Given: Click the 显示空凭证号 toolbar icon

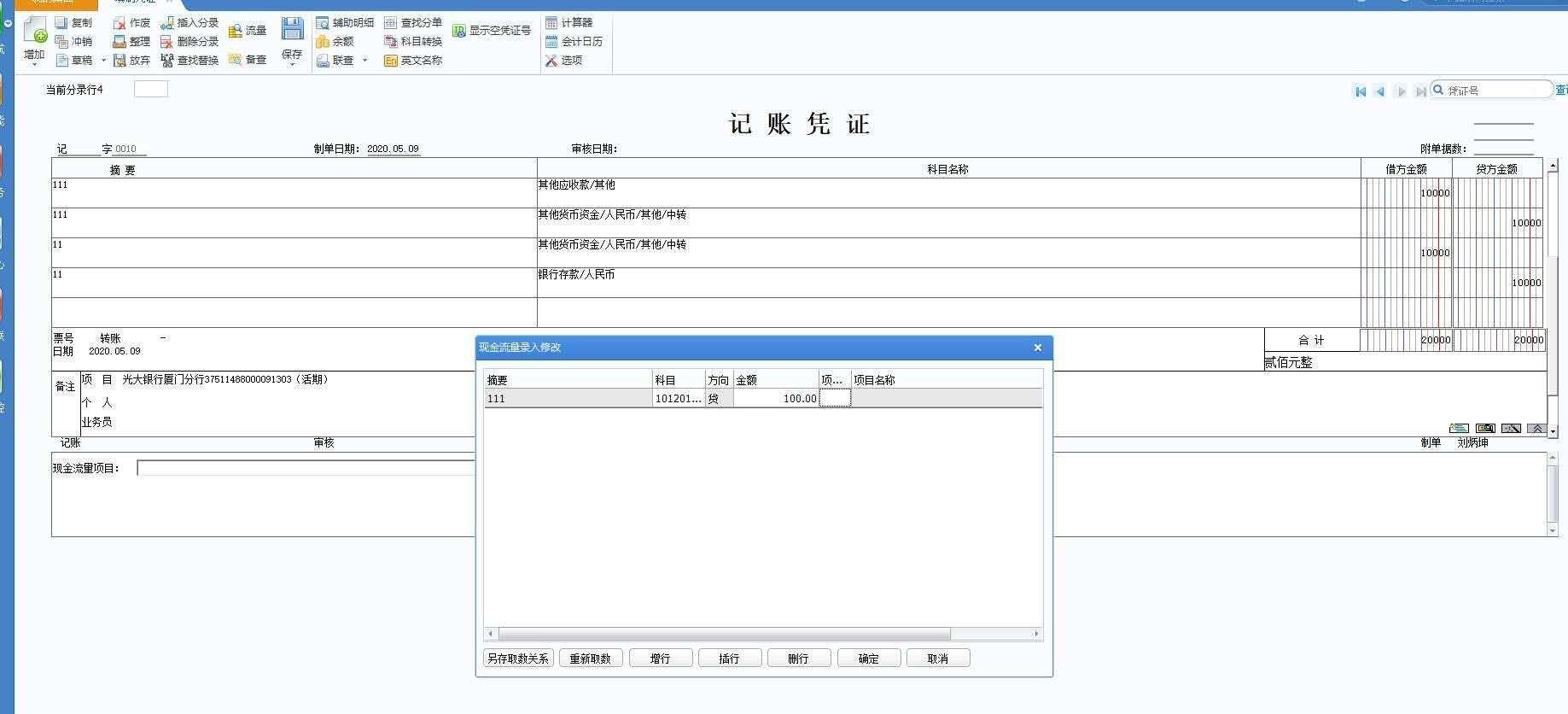Looking at the screenshot, I should [459, 31].
